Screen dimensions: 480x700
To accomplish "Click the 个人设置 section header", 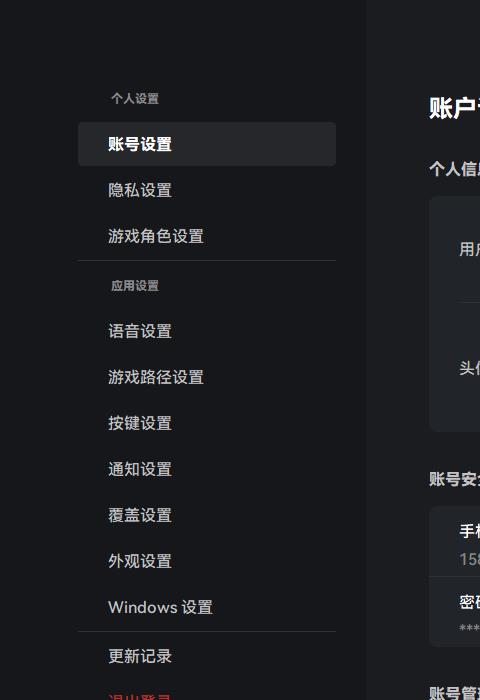I will click(x=135, y=99).
